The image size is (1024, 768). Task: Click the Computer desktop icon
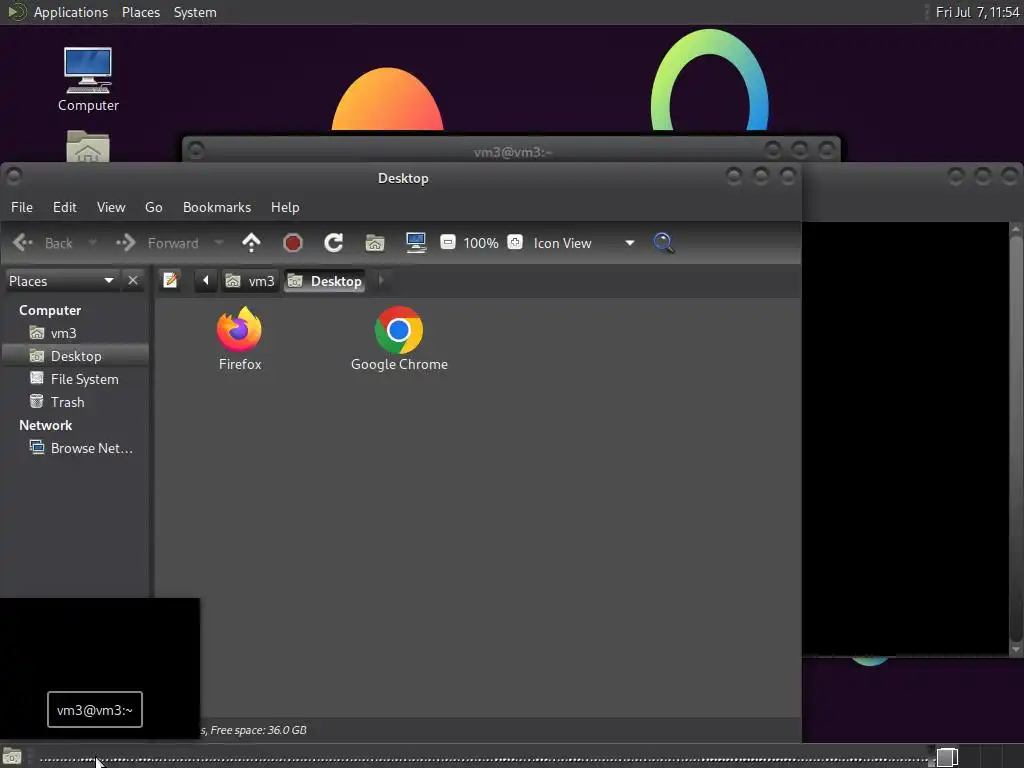point(88,80)
